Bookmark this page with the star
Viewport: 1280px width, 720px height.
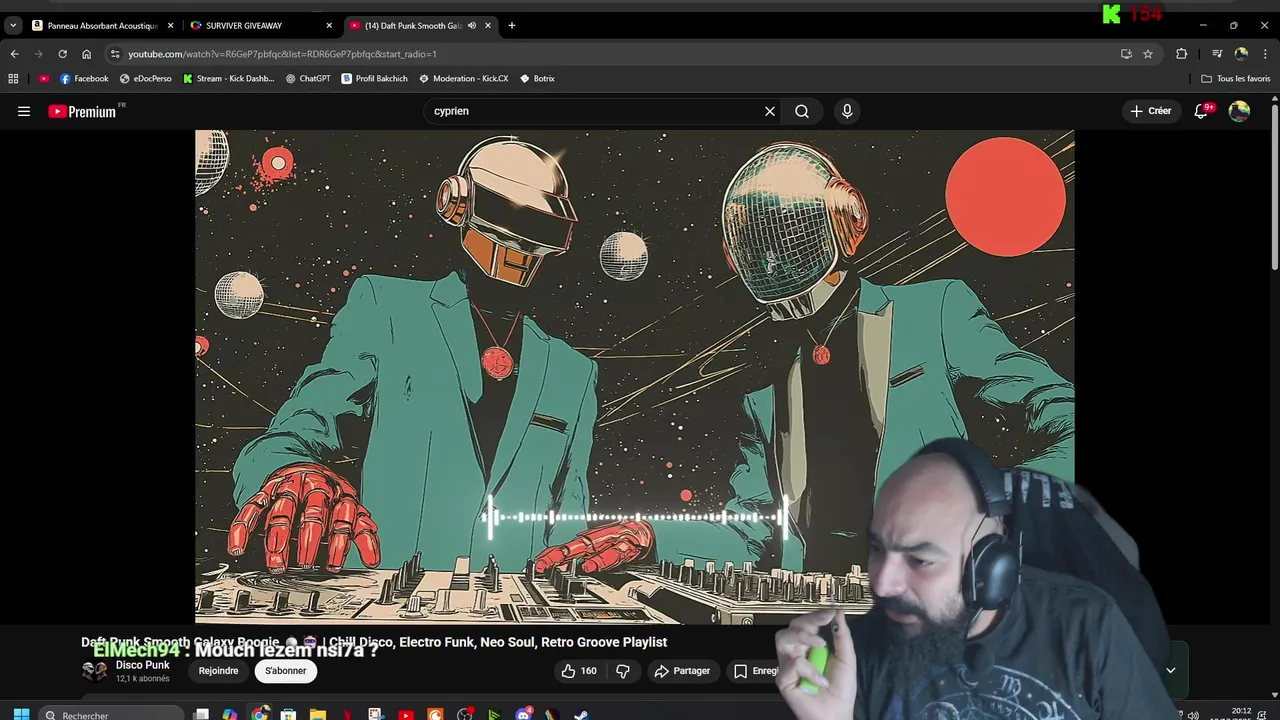[x=1148, y=54]
